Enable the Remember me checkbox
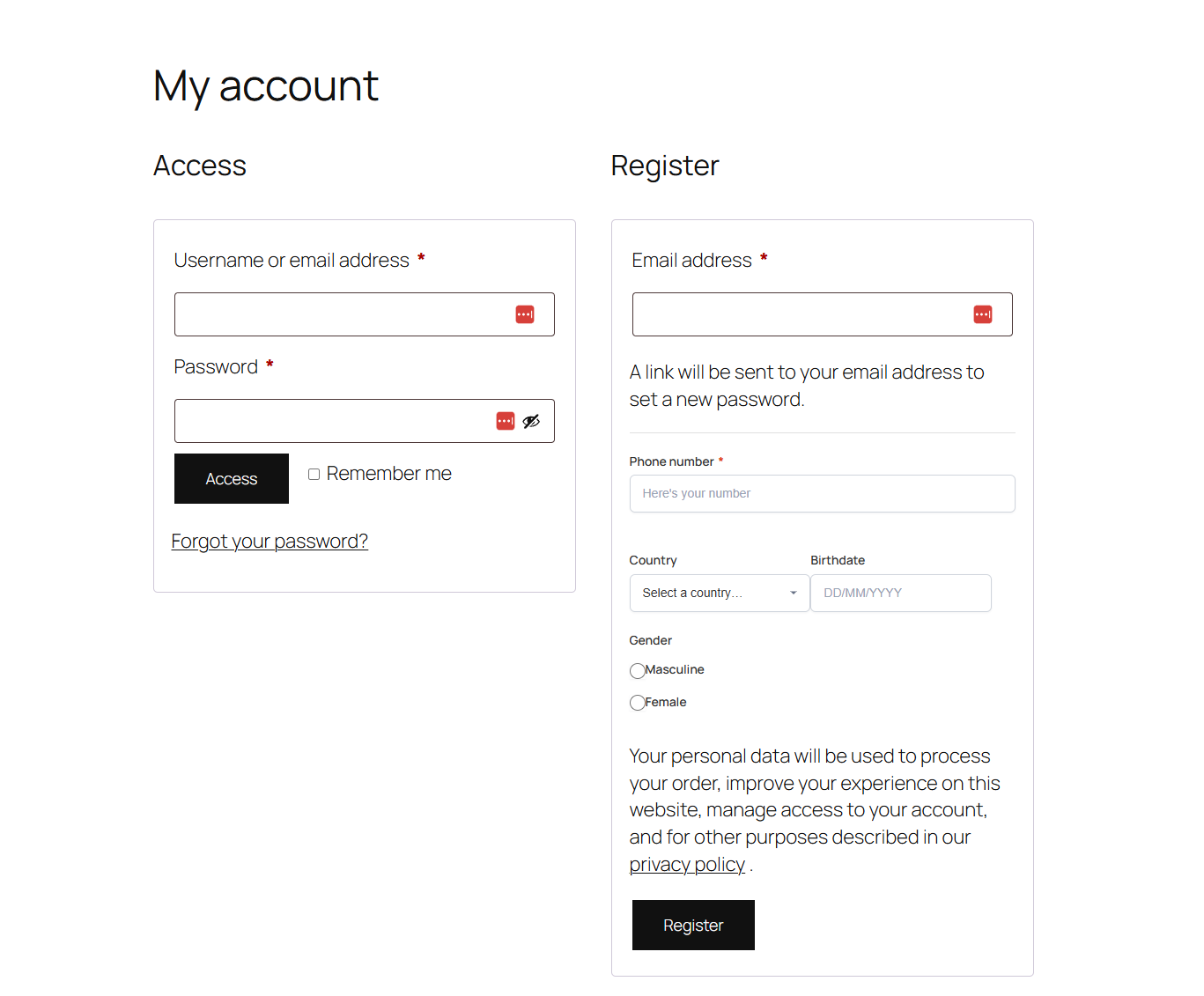The height and width of the screenshot is (996, 1204). (x=314, y=474)
